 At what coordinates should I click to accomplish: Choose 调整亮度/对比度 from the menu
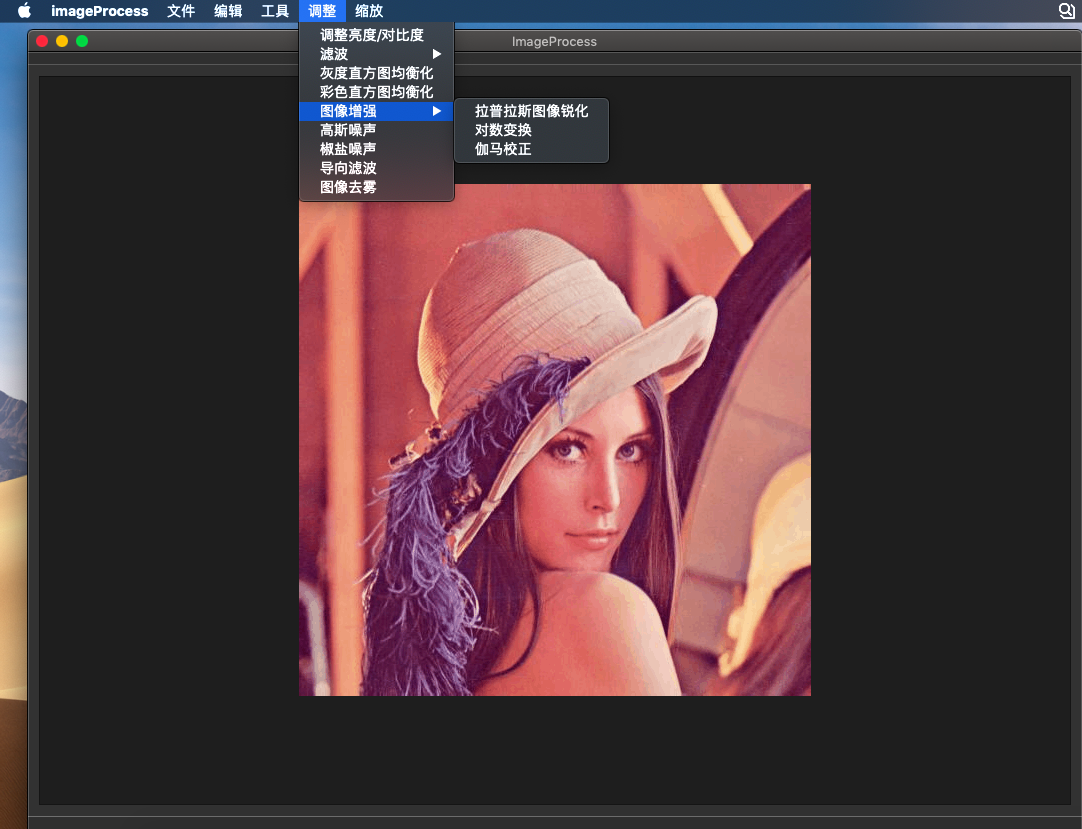(377, 35)
